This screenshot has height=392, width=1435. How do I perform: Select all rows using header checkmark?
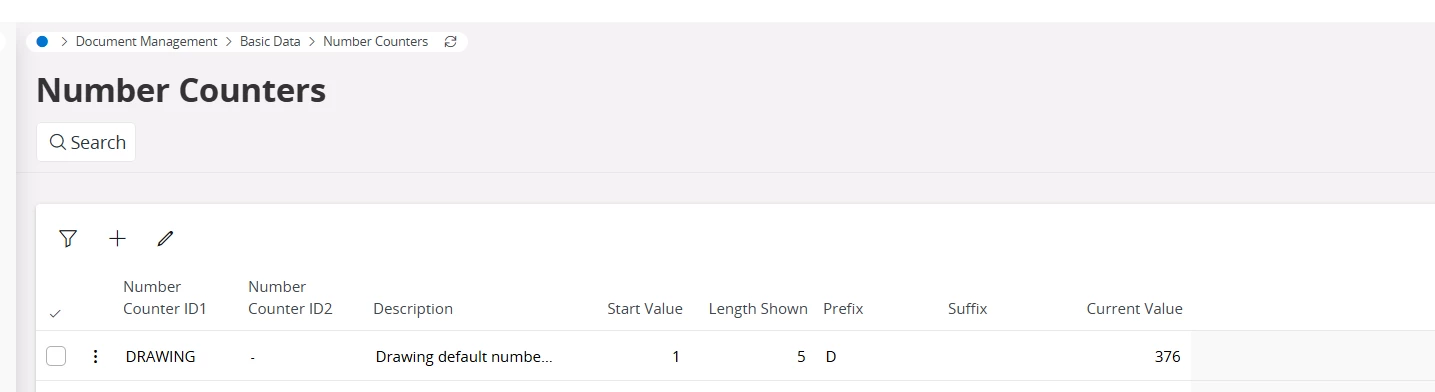tap(54, 313)
